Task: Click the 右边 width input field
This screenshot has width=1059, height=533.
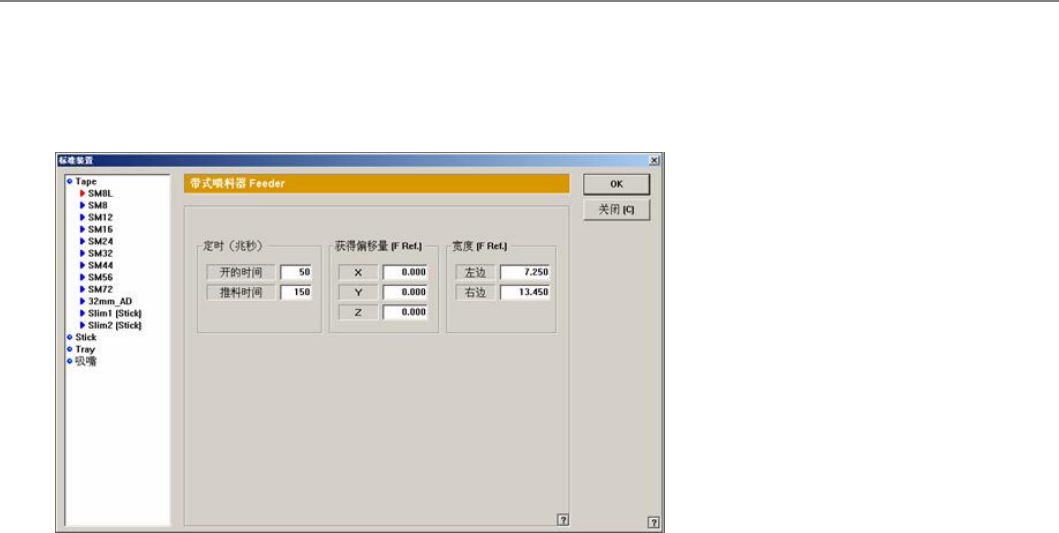Action: pos(525,293)
